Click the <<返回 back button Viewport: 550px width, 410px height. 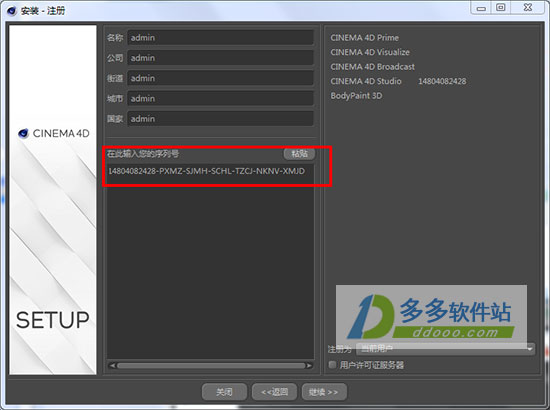pos(274,392)
